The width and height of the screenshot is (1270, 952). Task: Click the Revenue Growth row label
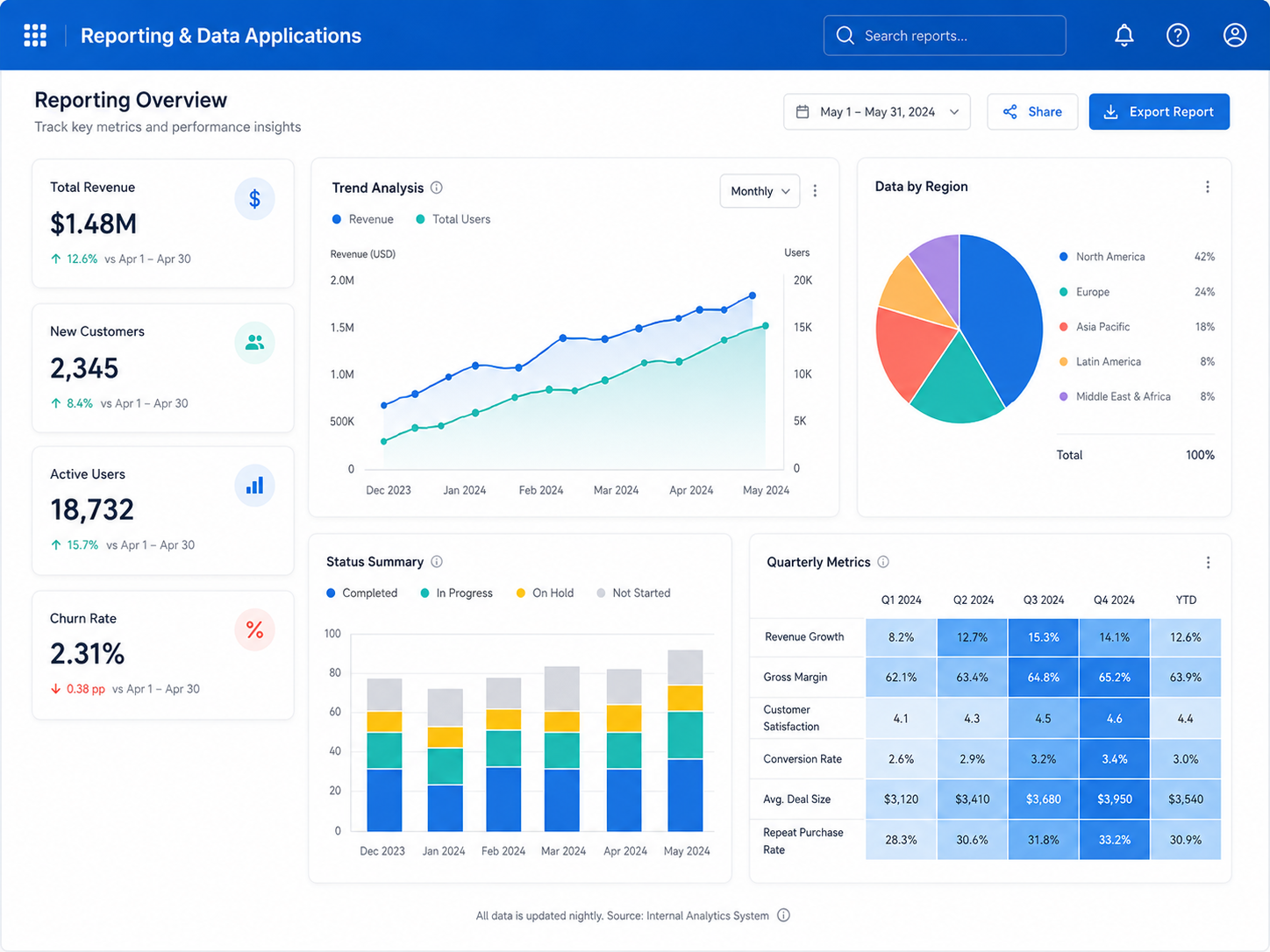tap(804, 637)
